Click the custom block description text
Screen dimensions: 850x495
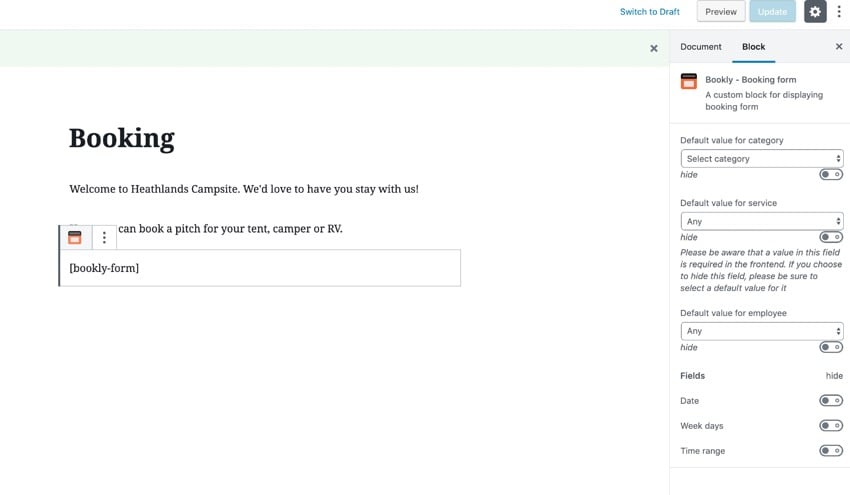point(764,101)
